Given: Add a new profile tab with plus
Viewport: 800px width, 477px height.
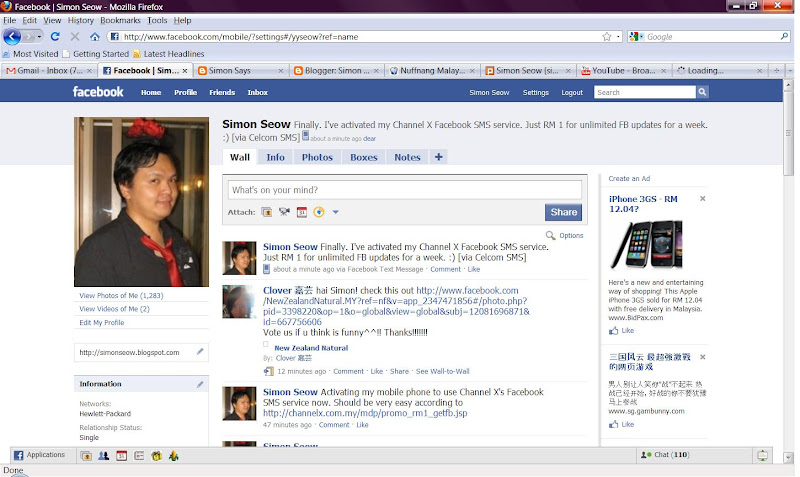Looking at the screenshot, I should 438,157.
